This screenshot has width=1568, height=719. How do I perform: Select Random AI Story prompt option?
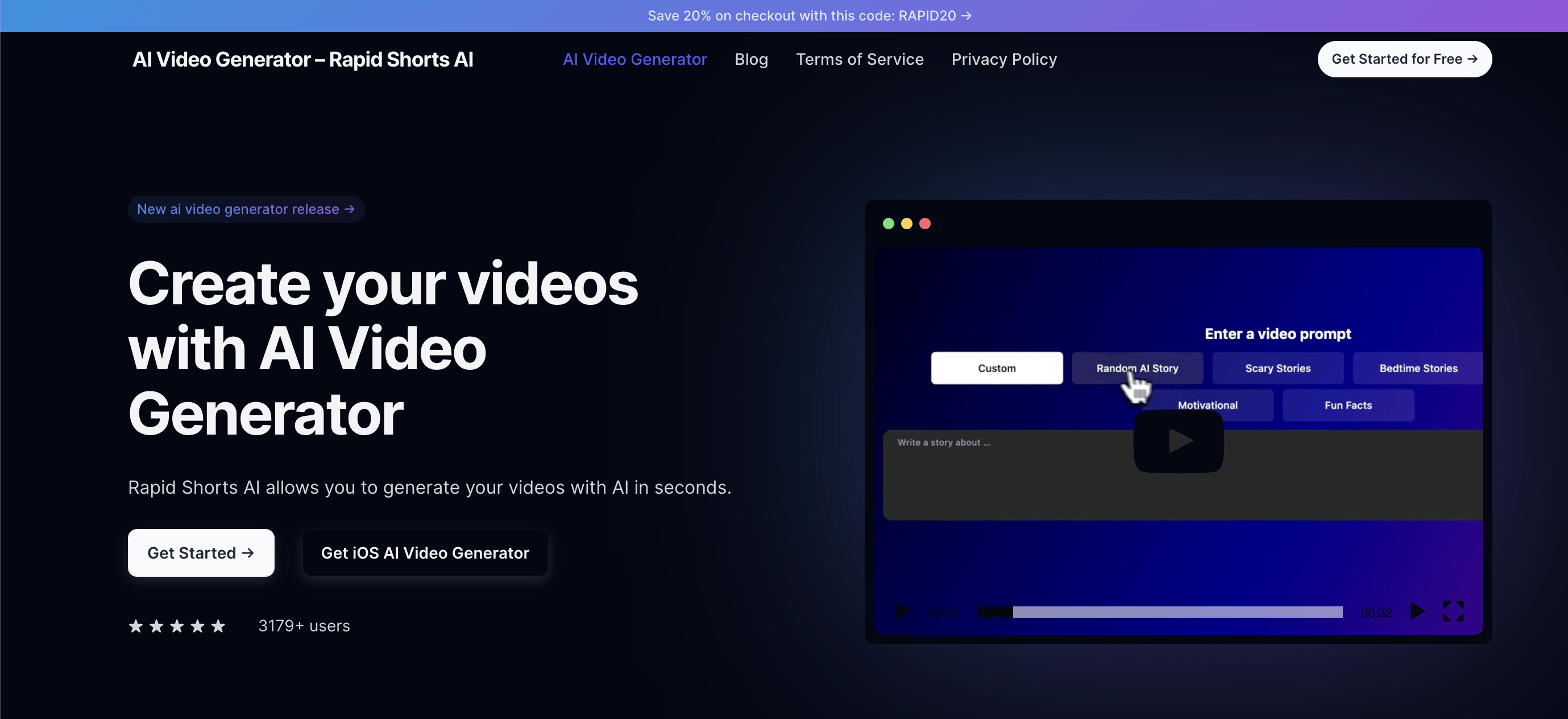click(x=1137, y=367)
